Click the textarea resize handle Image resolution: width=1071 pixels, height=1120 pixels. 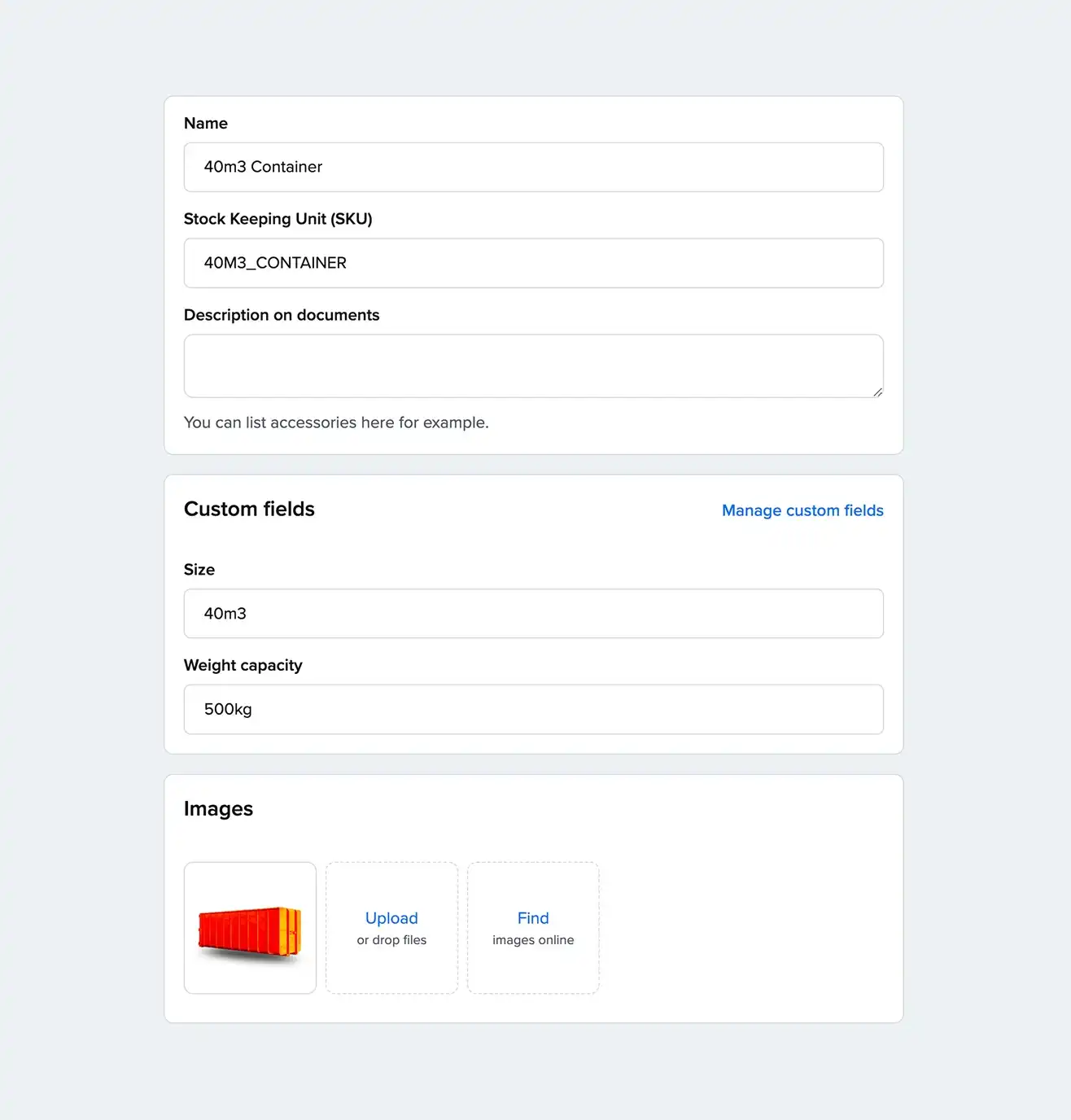pyautogui.click(x=877, y=392)
